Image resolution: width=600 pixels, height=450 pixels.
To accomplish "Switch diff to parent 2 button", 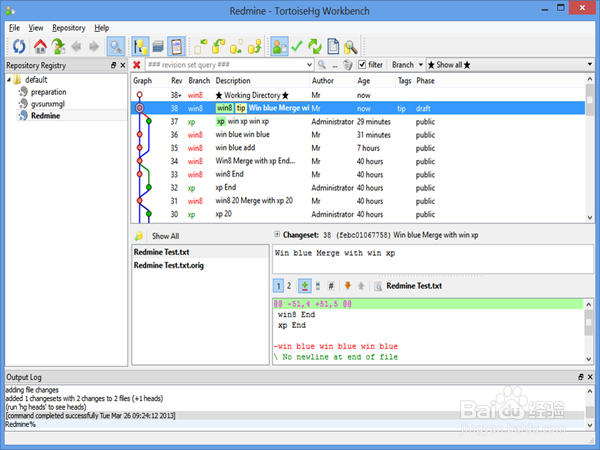I will (x=289, y=286).
